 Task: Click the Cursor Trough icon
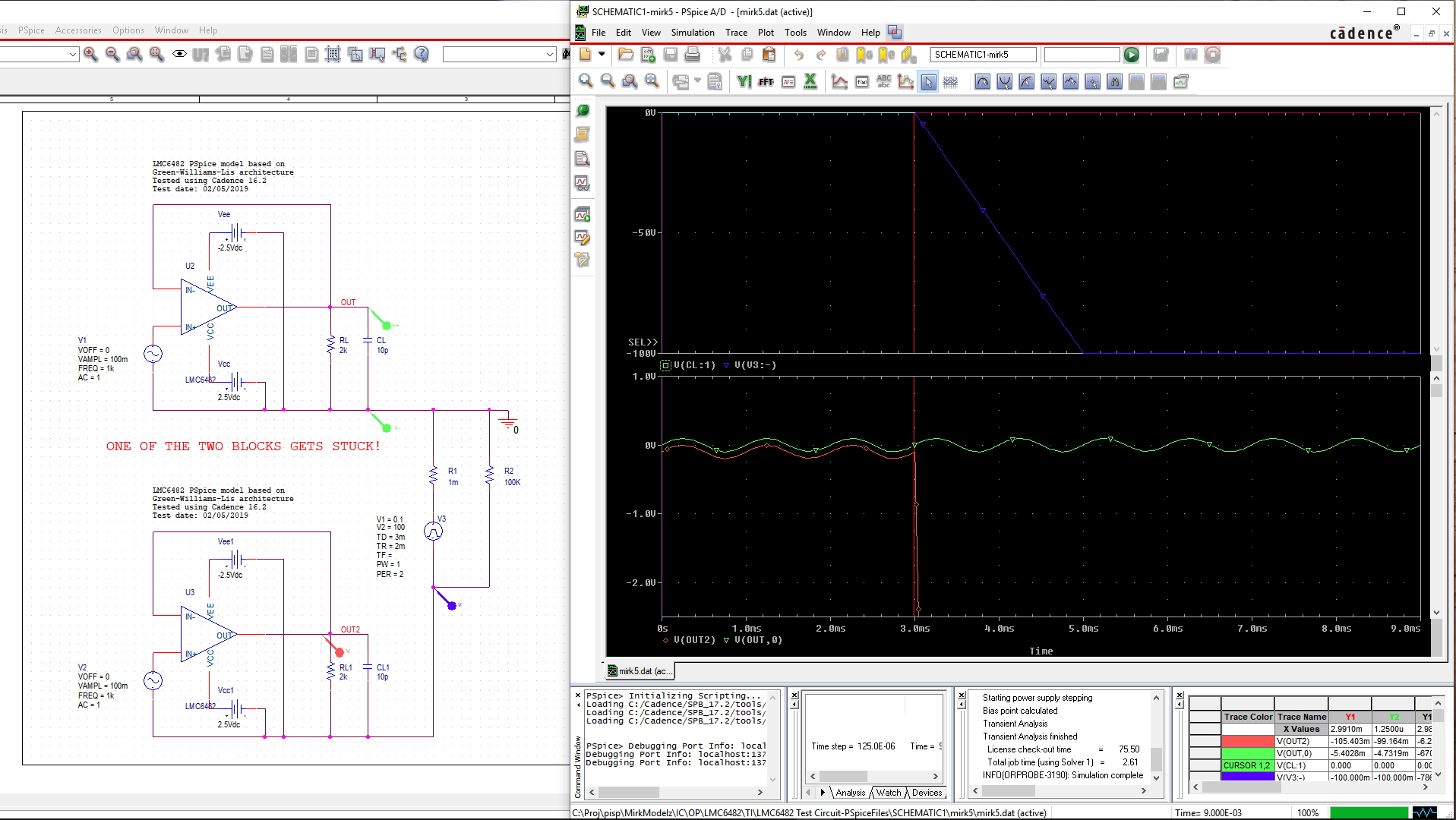tap(1004, 81)
